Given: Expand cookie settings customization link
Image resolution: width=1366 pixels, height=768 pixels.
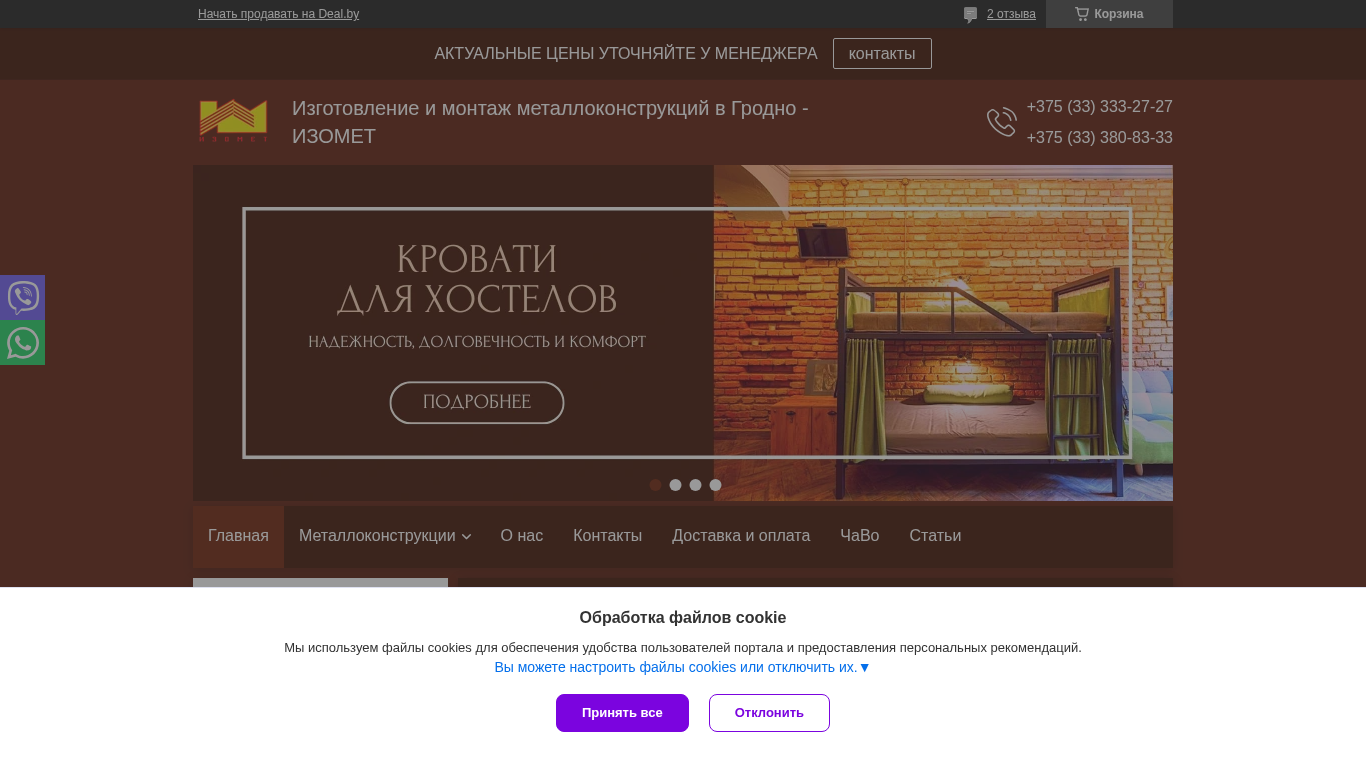Looking at the screenshot, I should coord(682,667).
